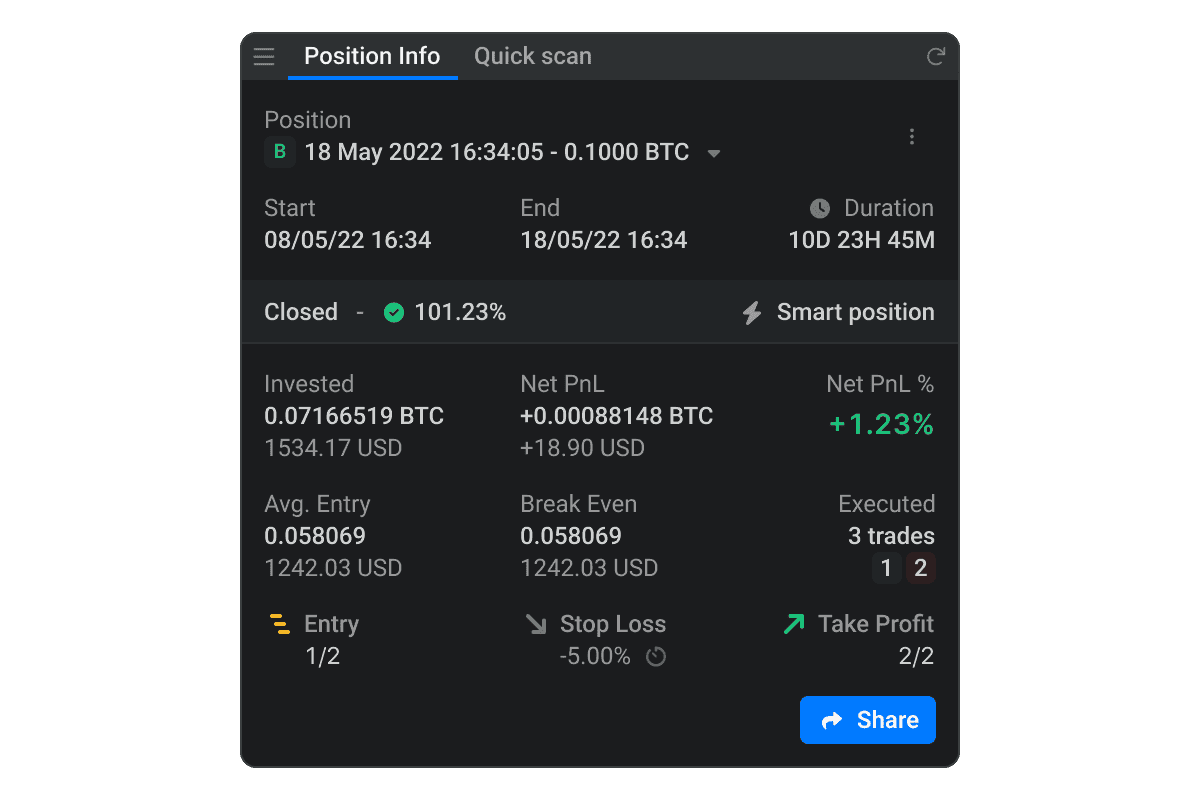1200x800 pixels.
Task: Click the +1.23% Net PnL value
Action: [881, 425]
